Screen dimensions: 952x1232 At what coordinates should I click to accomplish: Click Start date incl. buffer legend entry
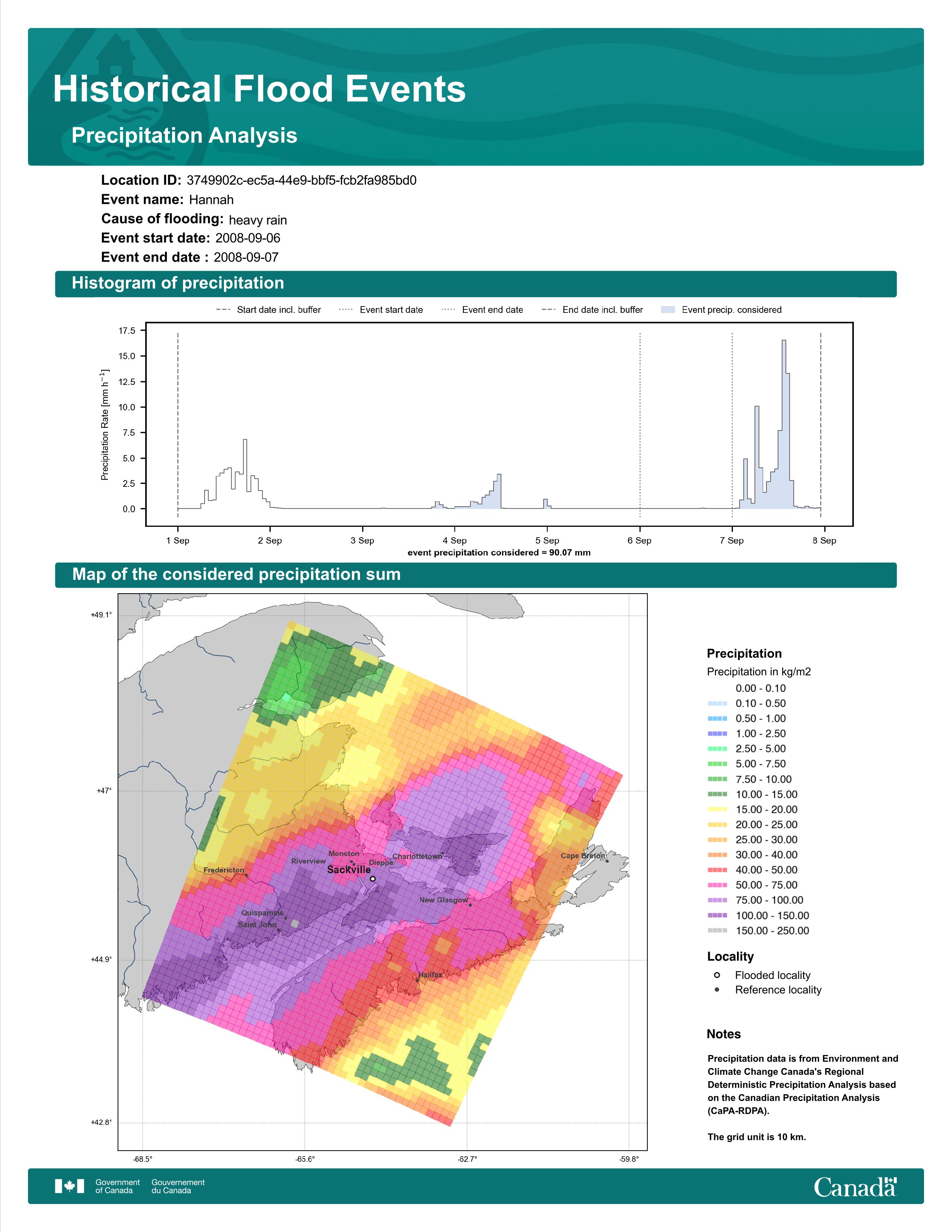click(x=268, y=310)
